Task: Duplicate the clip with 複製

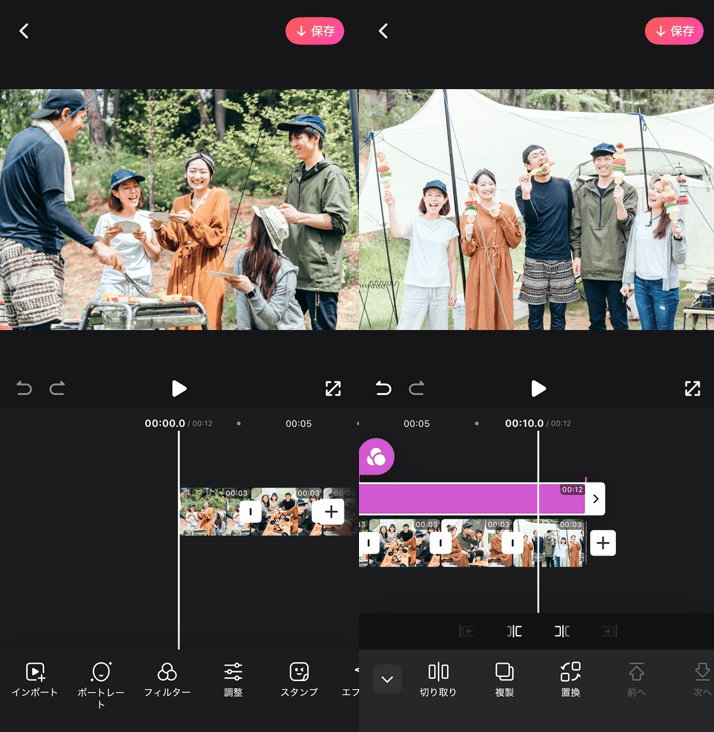Action: 504,680
